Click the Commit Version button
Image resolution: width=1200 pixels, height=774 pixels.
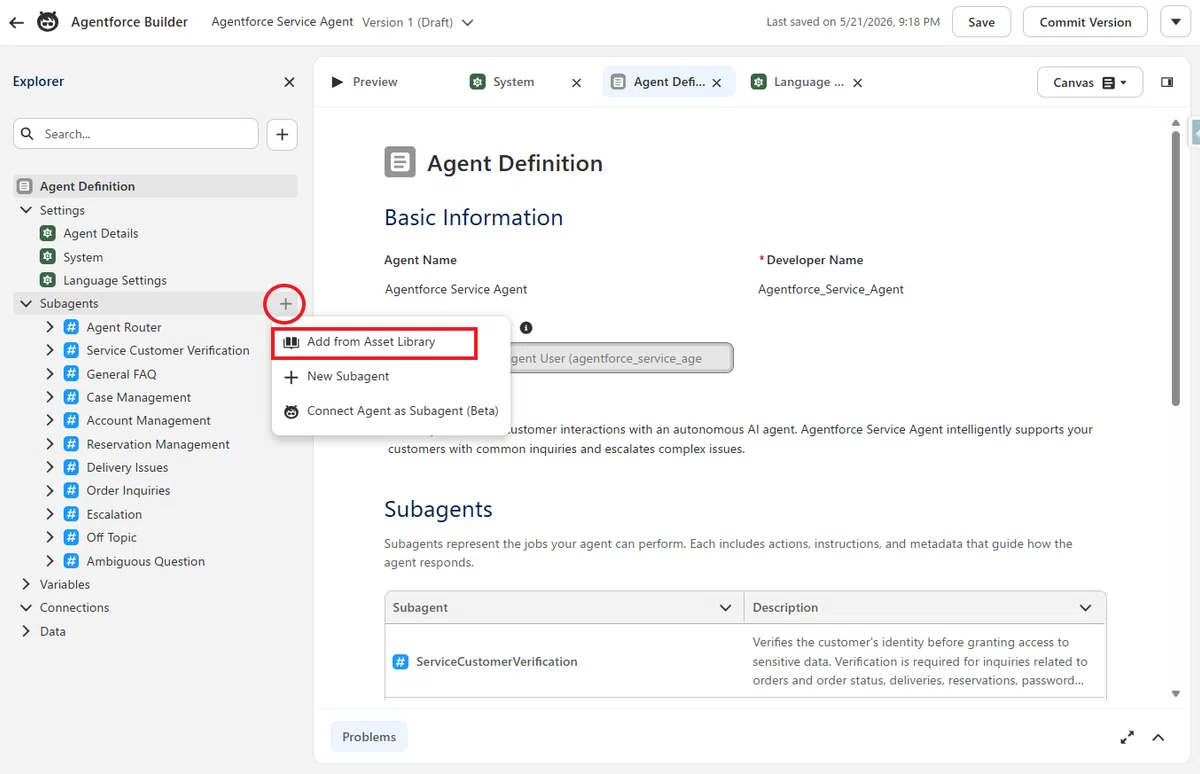pos(1085,22)
